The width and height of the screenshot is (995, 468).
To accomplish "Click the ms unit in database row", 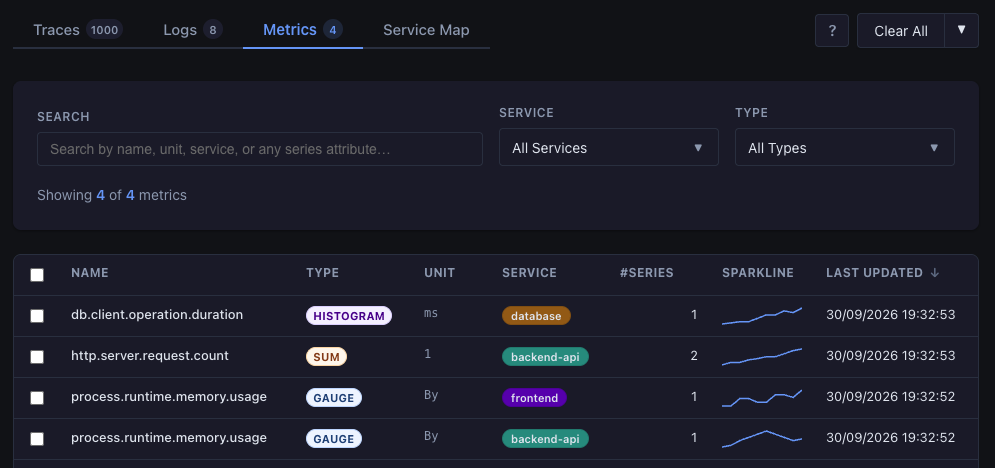I will 431,313.
